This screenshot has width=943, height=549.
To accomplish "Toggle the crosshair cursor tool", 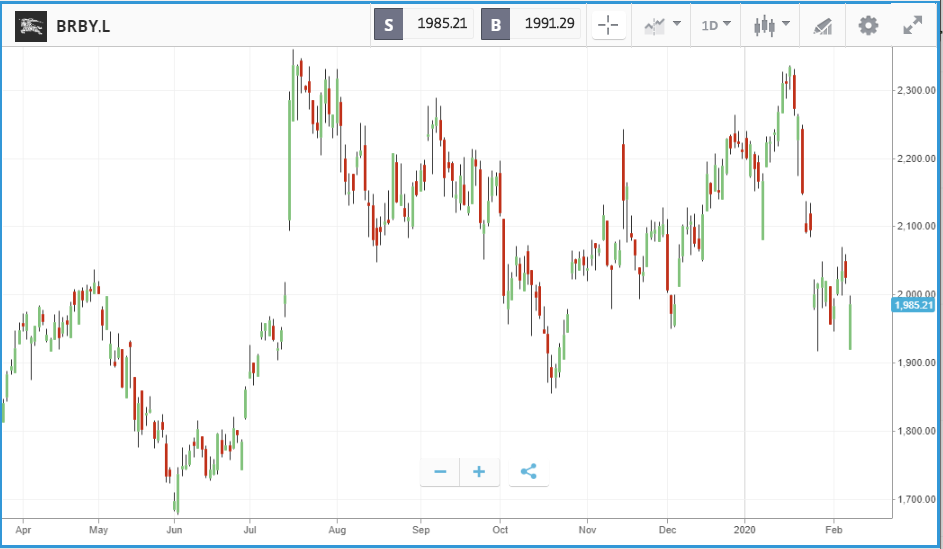I will pyautogui.click(x=608, y=25).
